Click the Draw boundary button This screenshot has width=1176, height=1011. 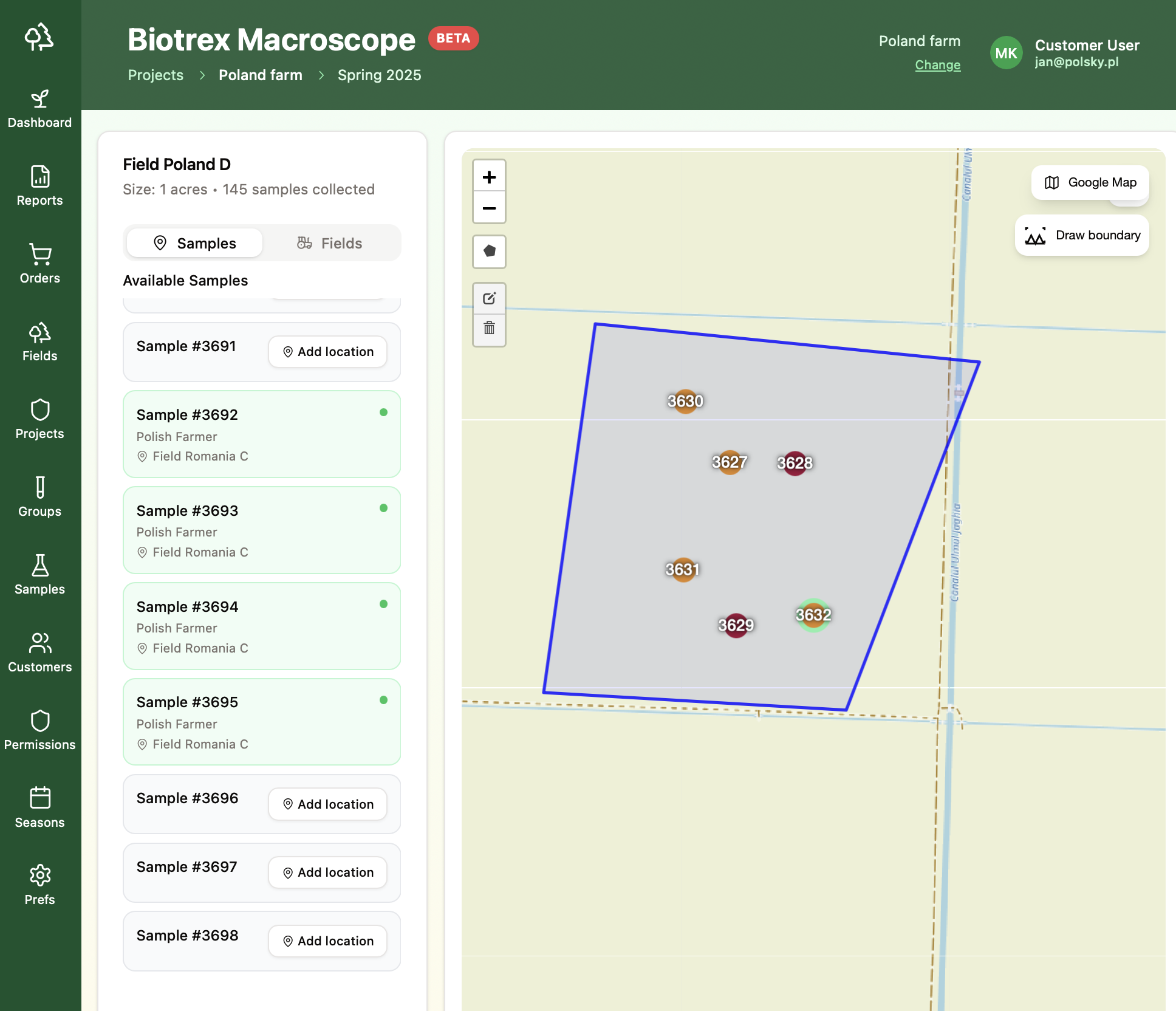[x=1082, y=235]
